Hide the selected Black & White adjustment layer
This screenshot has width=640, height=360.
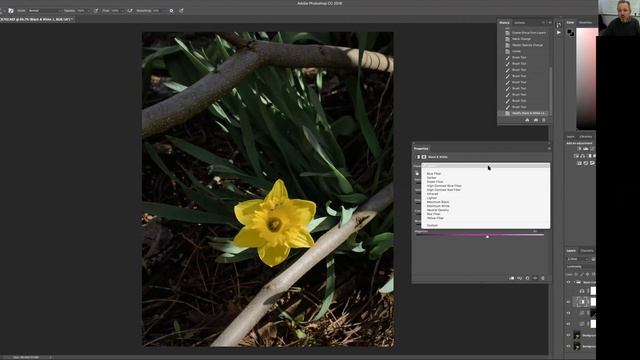(x=568, y=302)
